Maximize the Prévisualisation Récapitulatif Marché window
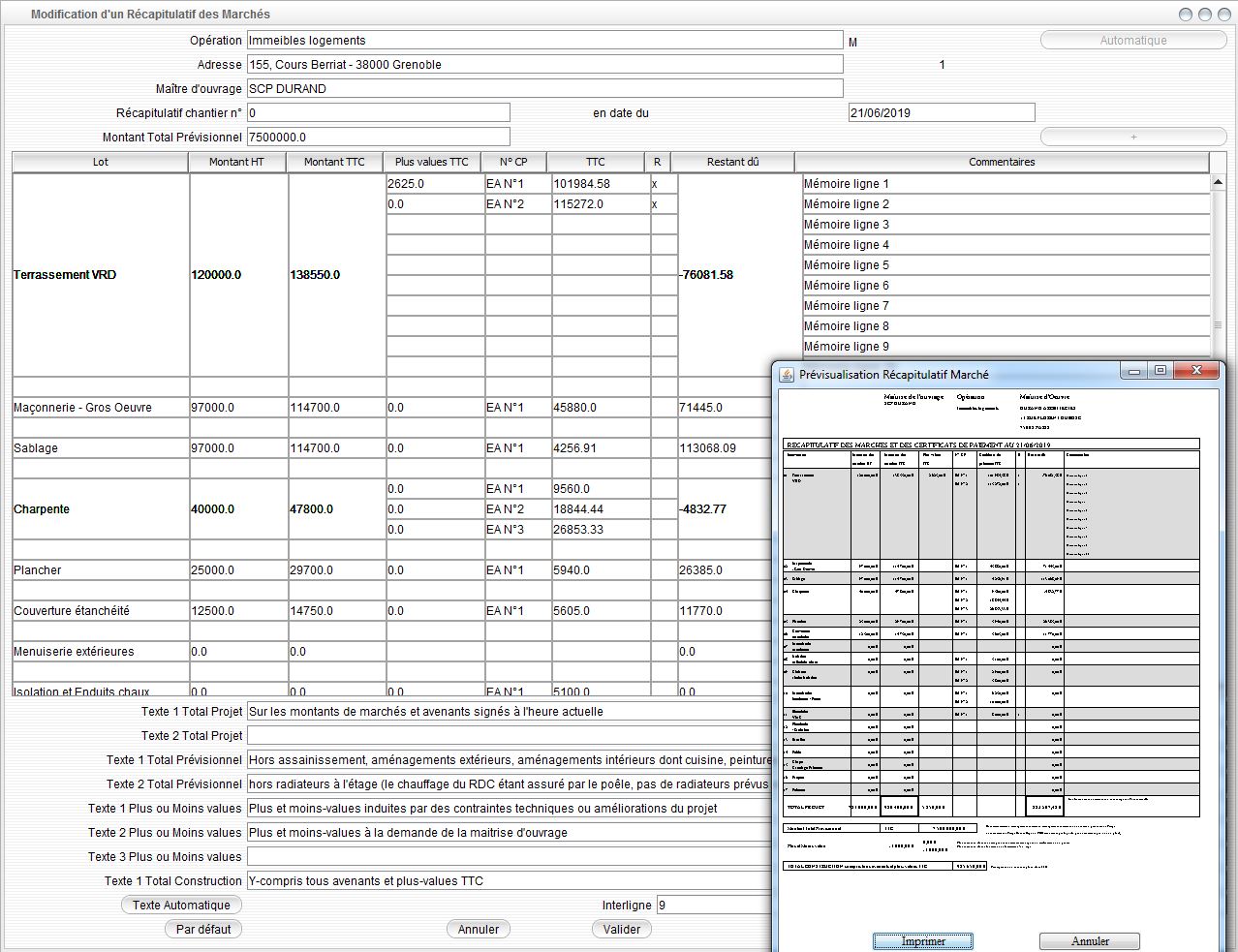 click(x=1160, y=371)
